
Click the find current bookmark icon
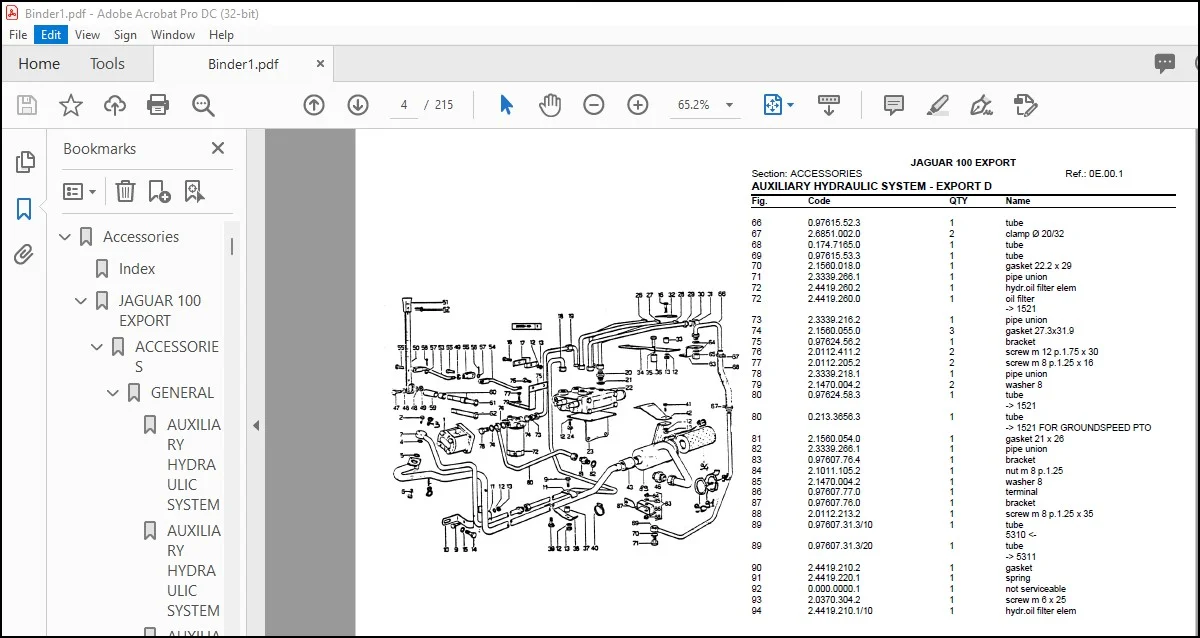click(x=193, y=191)
